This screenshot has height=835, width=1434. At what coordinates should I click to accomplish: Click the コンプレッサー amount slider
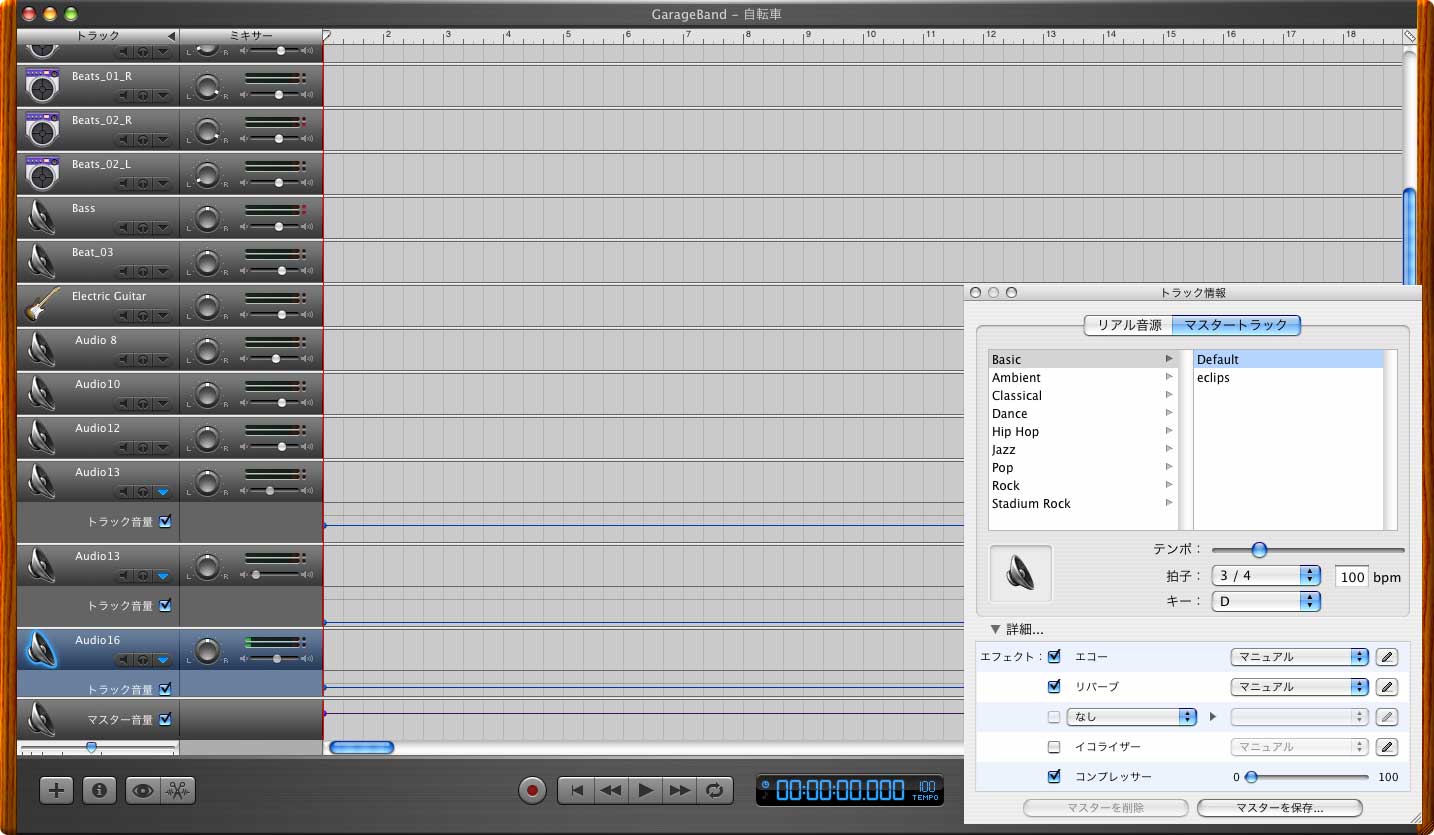(x=1307, y=777)
